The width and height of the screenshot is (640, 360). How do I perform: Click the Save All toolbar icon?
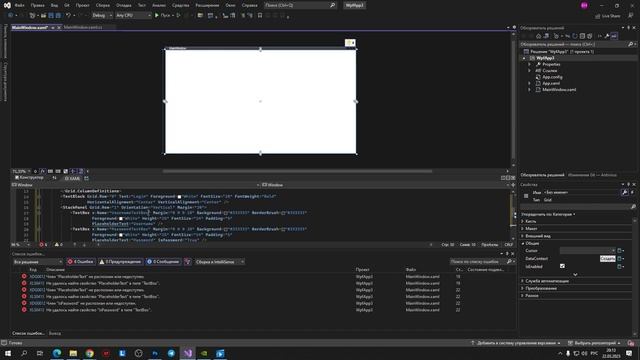pyautogui.click(x=58, y=16)
